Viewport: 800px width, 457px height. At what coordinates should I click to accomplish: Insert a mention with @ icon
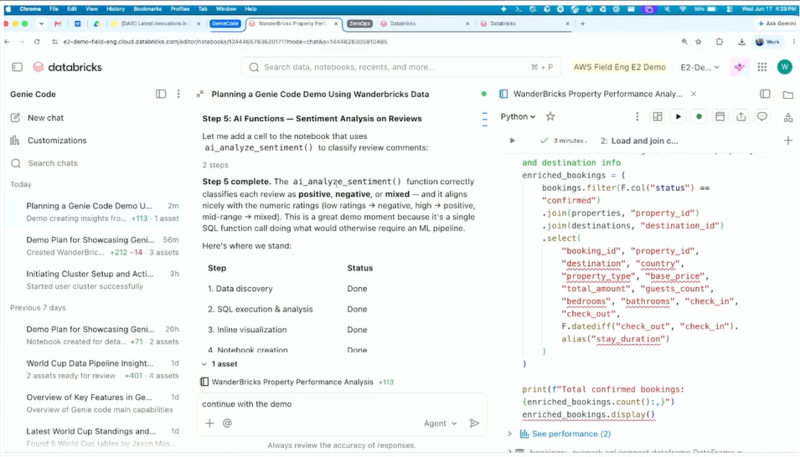coord(227,423)
